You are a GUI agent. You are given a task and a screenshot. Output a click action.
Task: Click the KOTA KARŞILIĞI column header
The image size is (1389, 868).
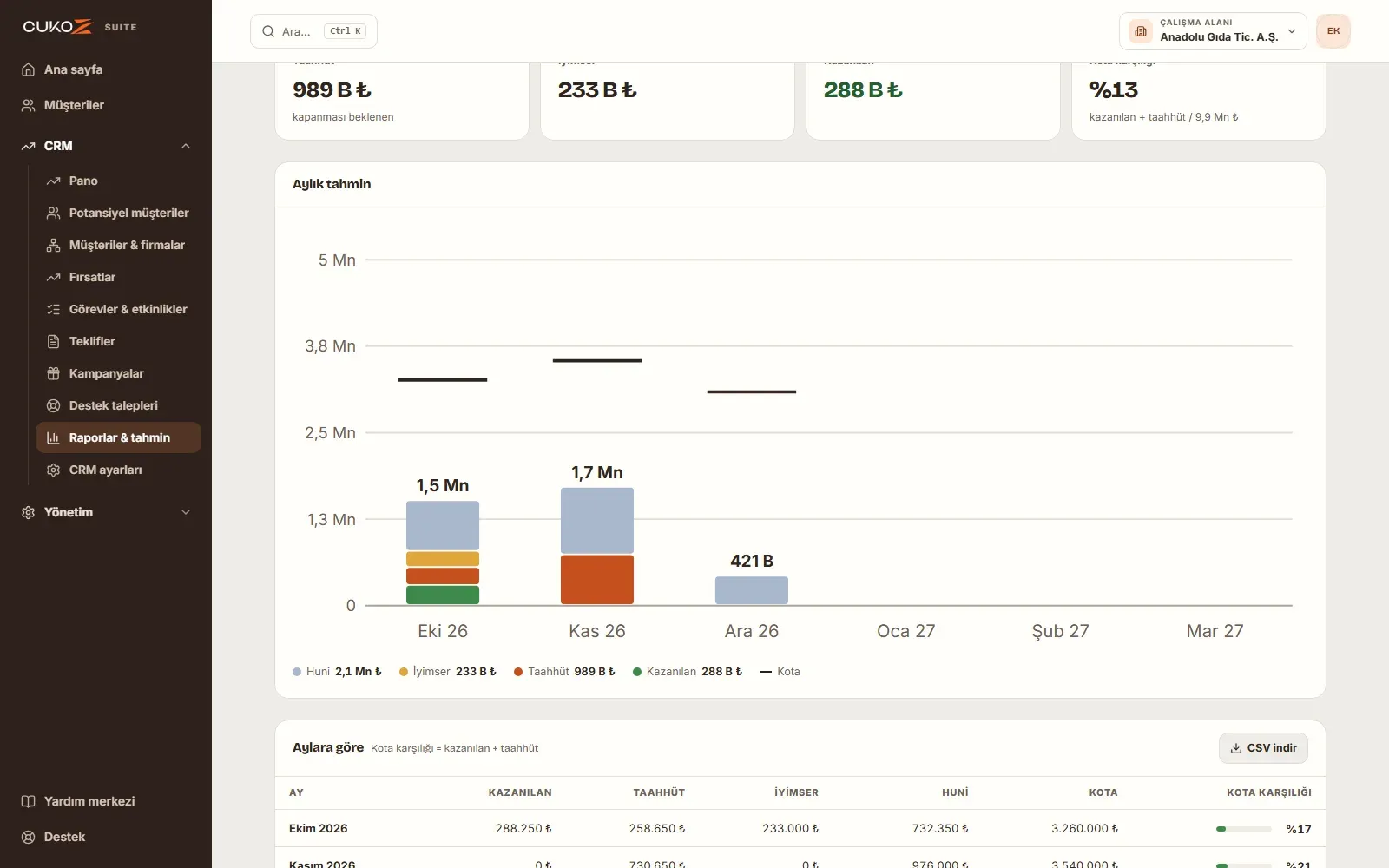(1268, 792)
